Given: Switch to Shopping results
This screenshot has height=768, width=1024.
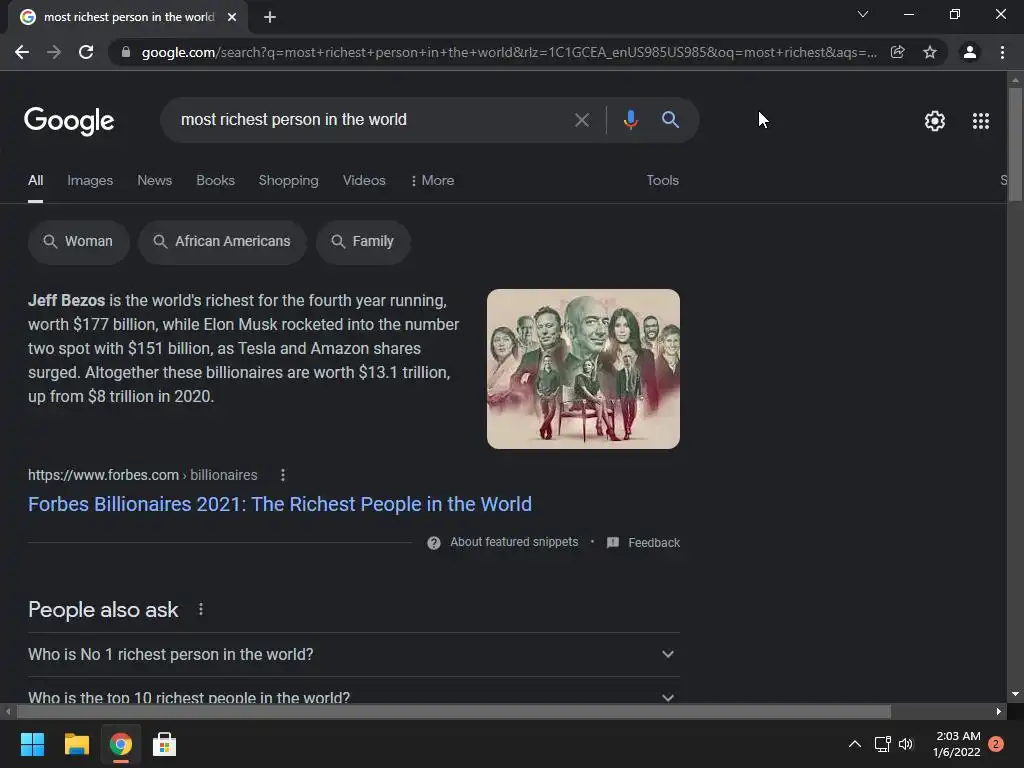Looking at the screenshot, I should pos(289,180).
